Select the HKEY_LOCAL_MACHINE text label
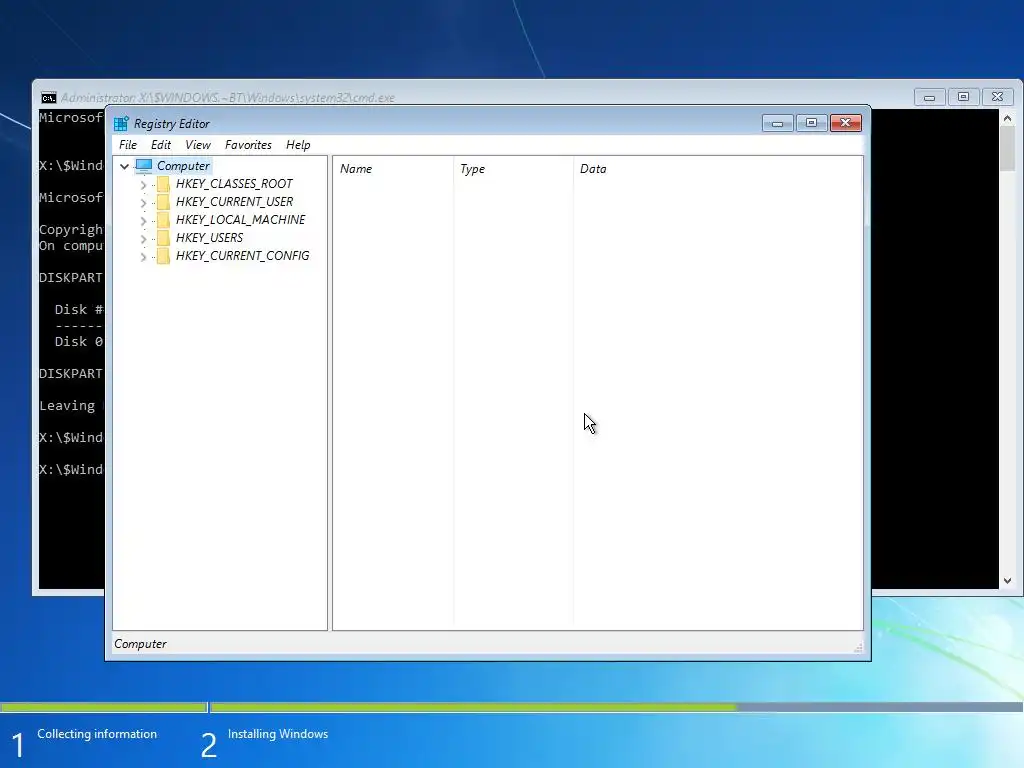Viewport: 1024px width, 768px height. (240, 220)
